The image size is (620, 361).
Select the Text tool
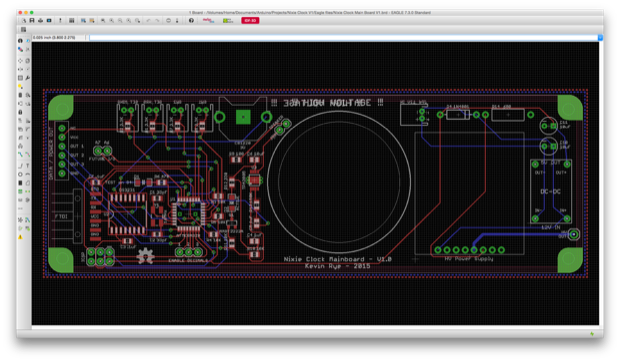pos(28,165)
